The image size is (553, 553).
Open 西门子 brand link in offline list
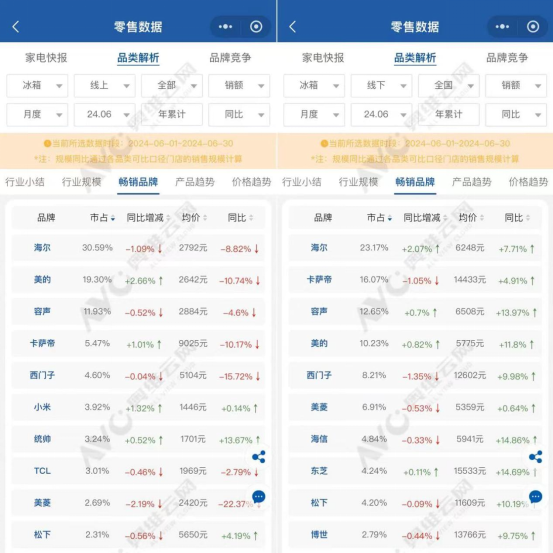(319, 375)
